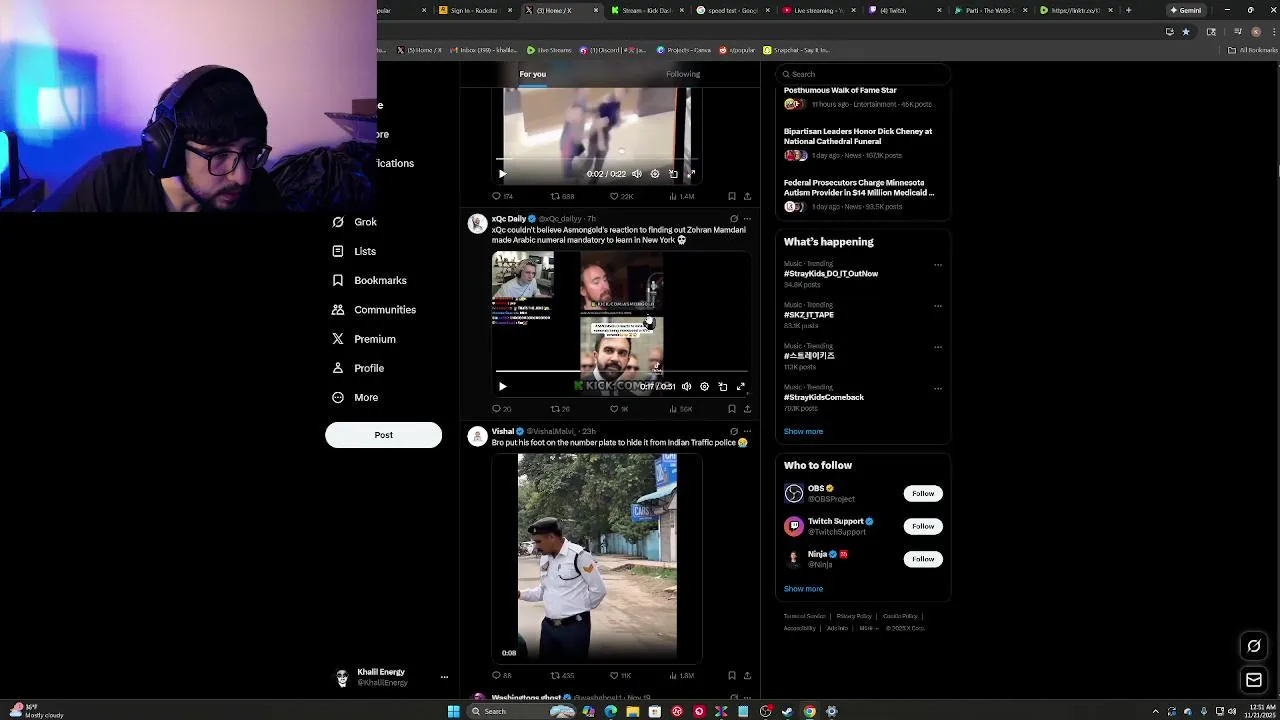The height and width of the screenshot is (720, 1280).
Task: Bookmark the Vishal post
Action: (732, 675)
